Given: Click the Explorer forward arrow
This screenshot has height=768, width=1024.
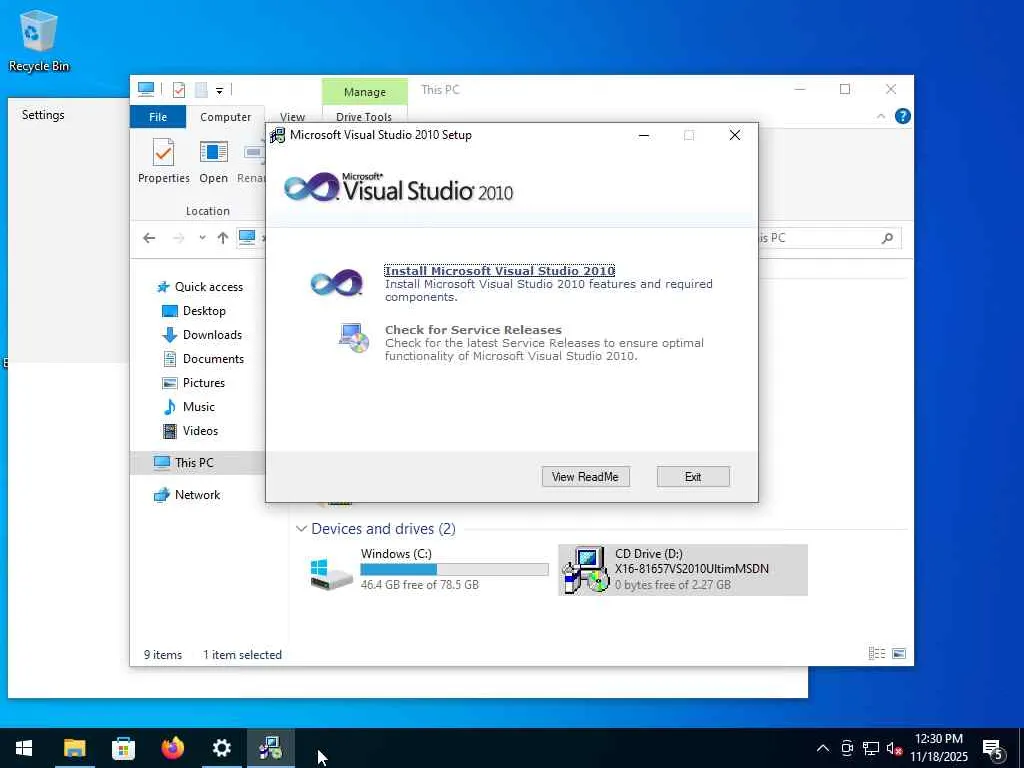Looking at the screenshot, I should pyautogui.click(x=178, y=238).
